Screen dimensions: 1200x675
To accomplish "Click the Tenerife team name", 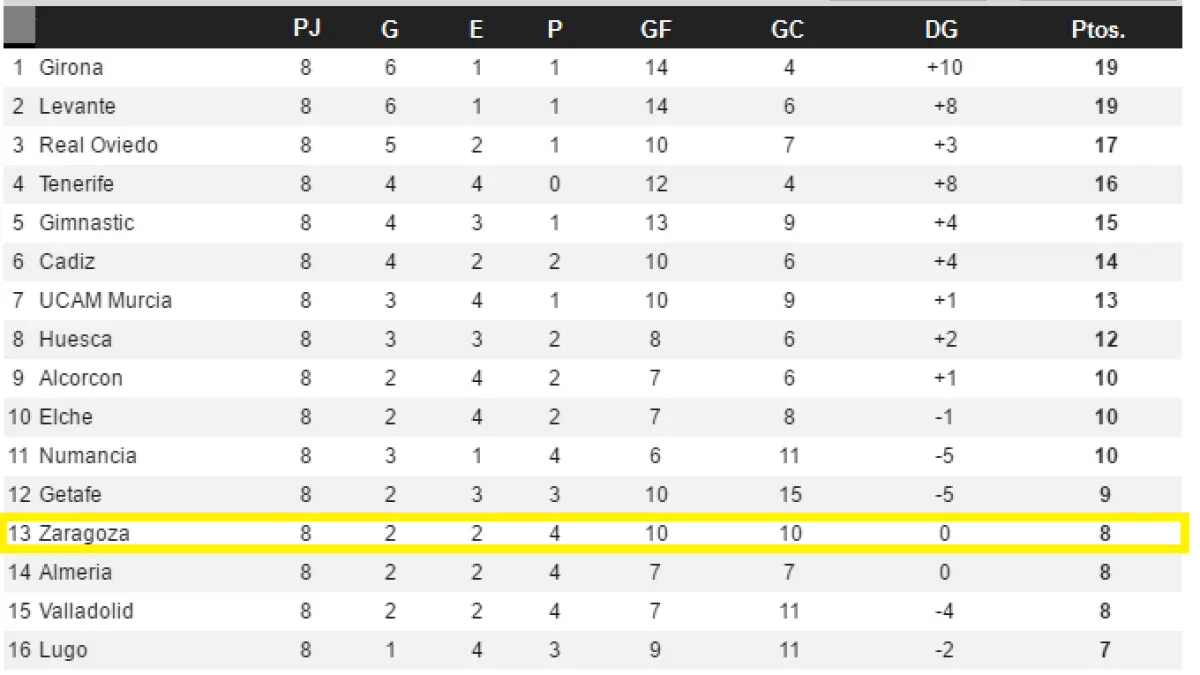I will click(76, 185).
